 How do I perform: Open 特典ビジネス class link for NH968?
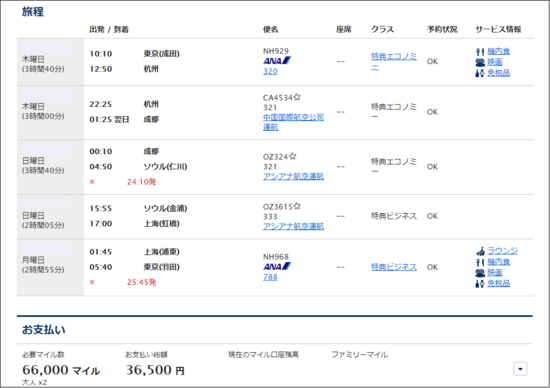point(394,267)
